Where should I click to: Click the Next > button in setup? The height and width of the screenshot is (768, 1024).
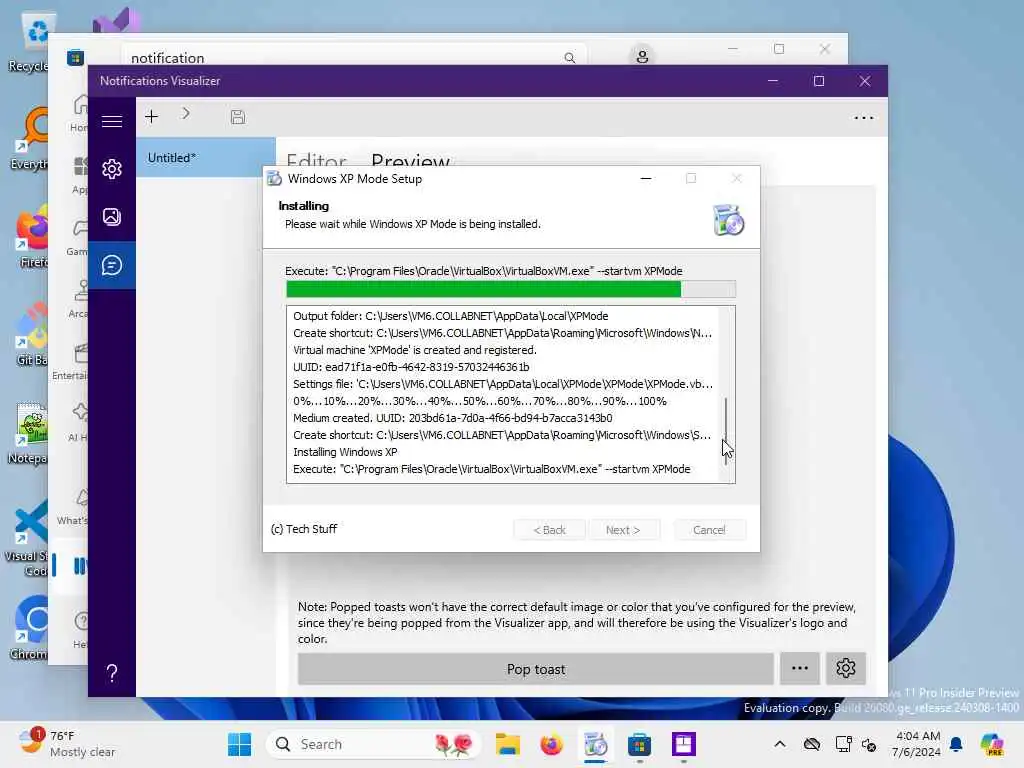coord(623,530)
